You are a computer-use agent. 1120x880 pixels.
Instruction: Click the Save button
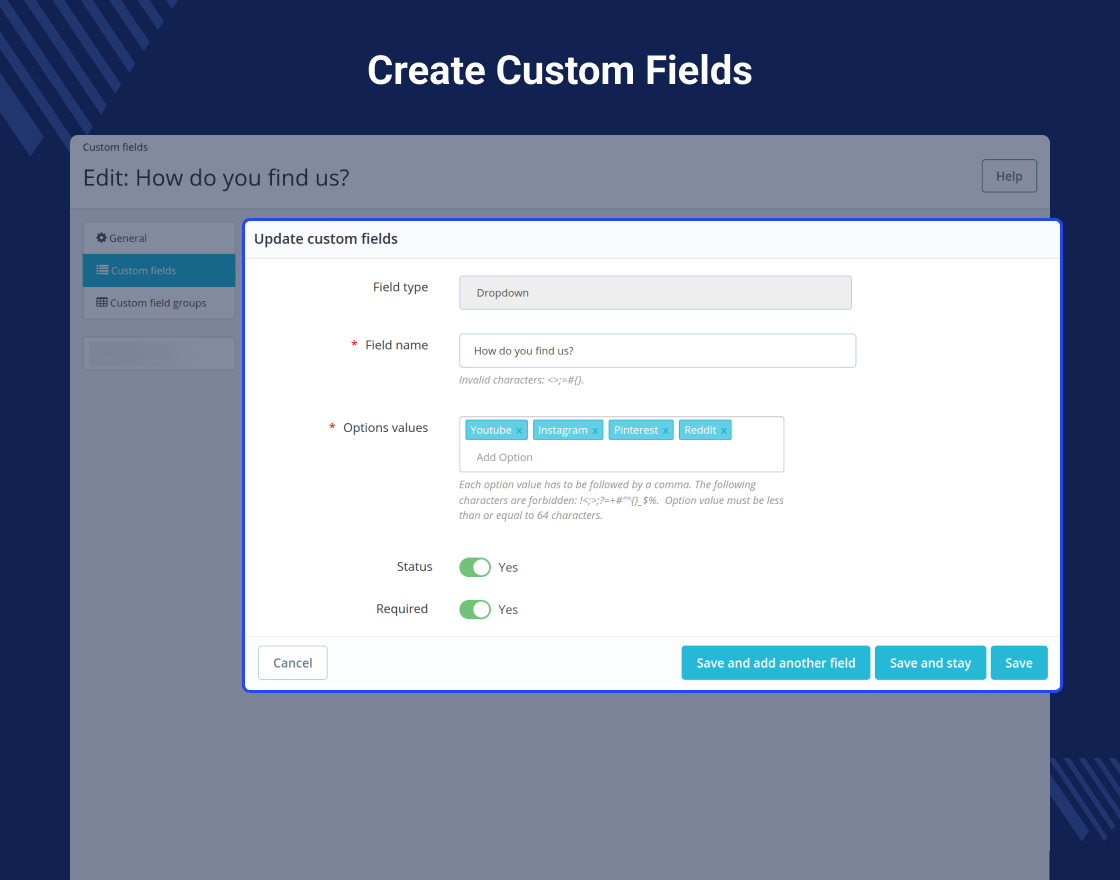click(1019, 663)
